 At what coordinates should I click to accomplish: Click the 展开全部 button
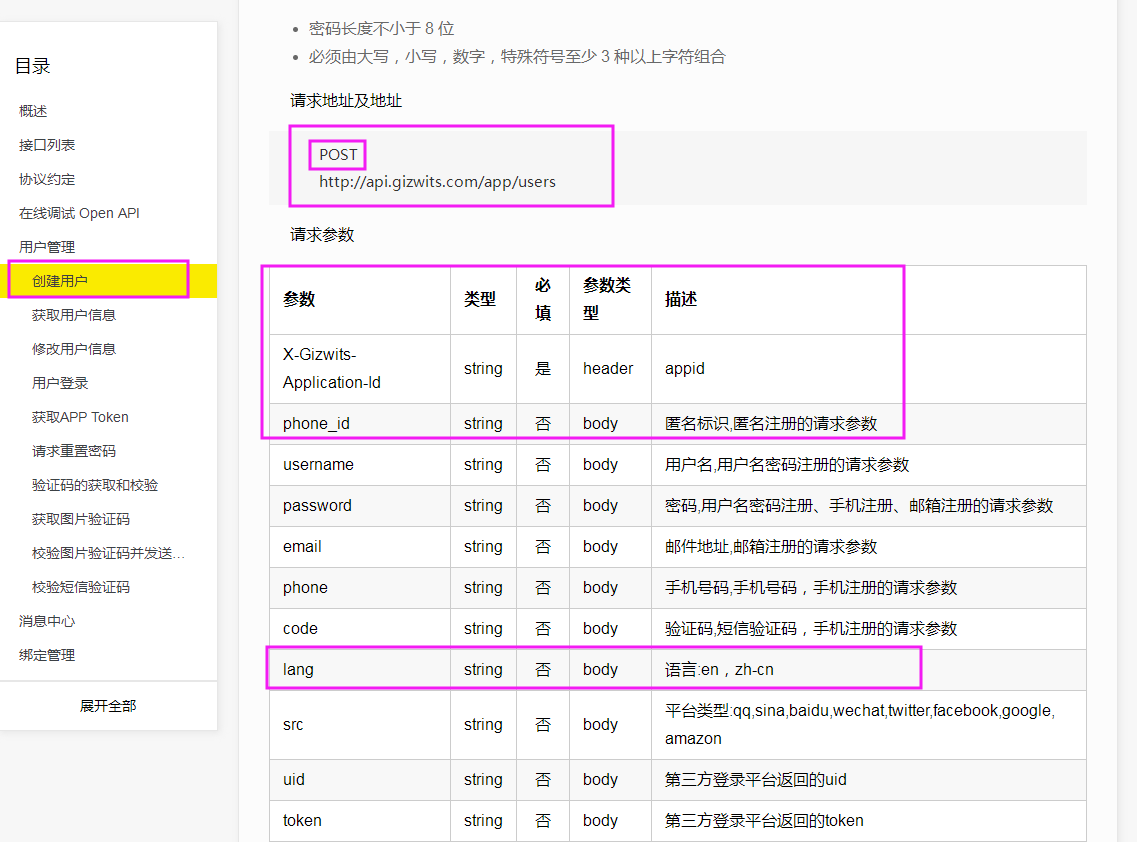pyautogui.click(x=108, y=706)
